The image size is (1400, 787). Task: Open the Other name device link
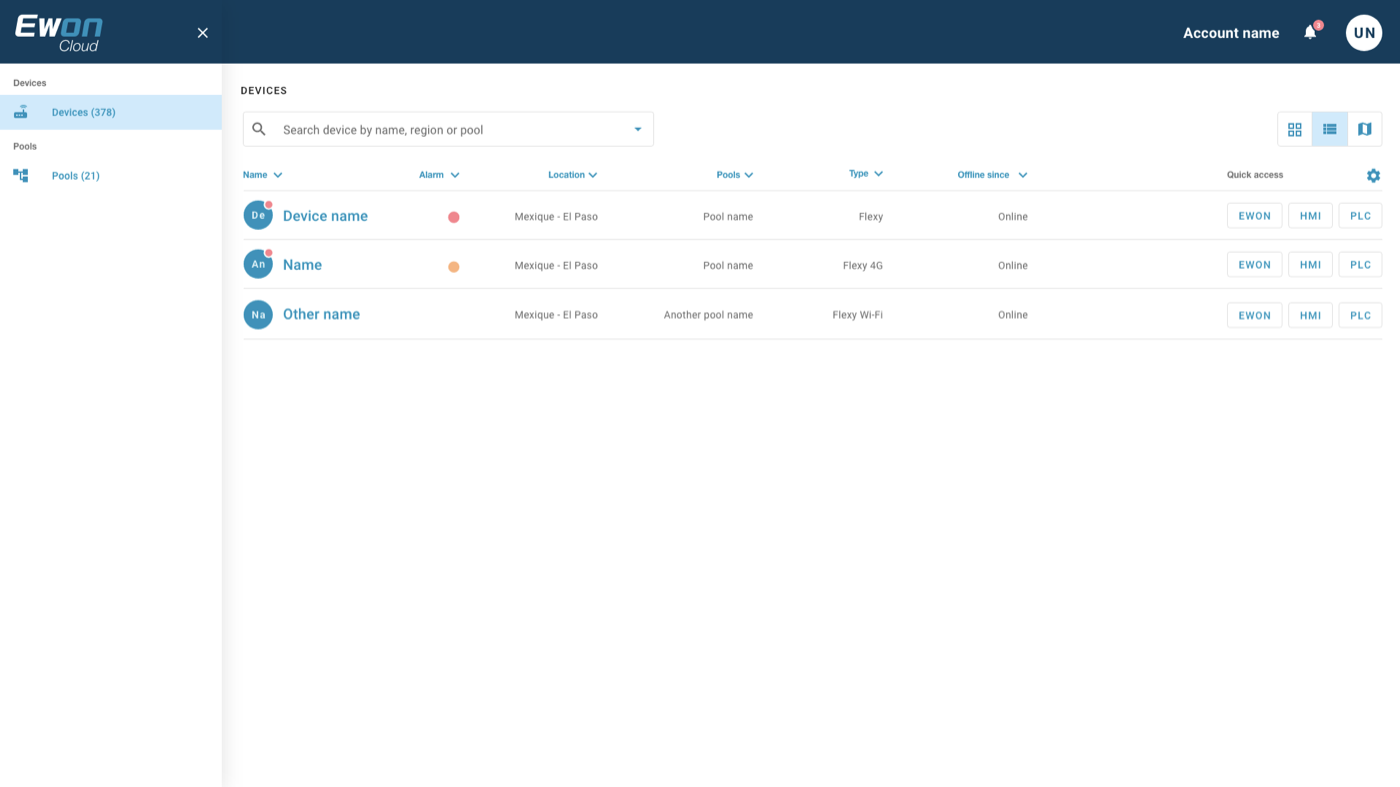coord(321,314)
